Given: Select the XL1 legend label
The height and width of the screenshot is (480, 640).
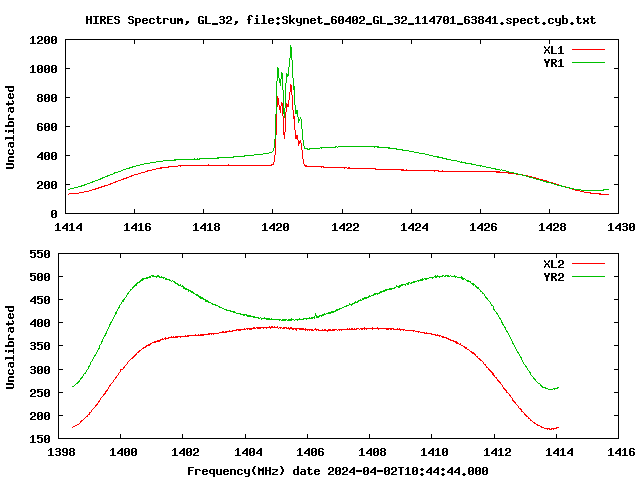Looking at the screenshot, I should (x=553, y=50).
